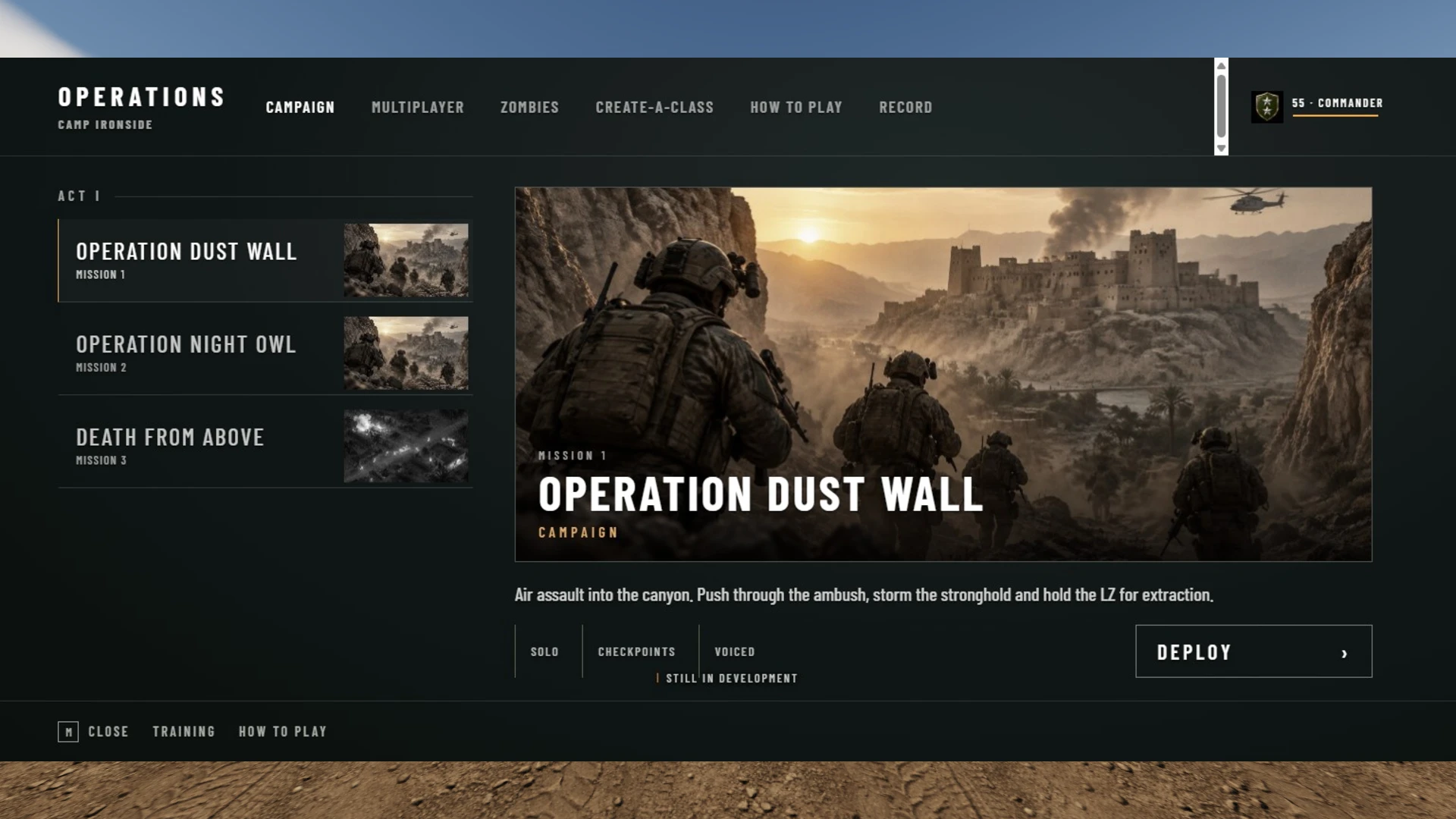Select How To Play in the top navigation

[796, 108]
